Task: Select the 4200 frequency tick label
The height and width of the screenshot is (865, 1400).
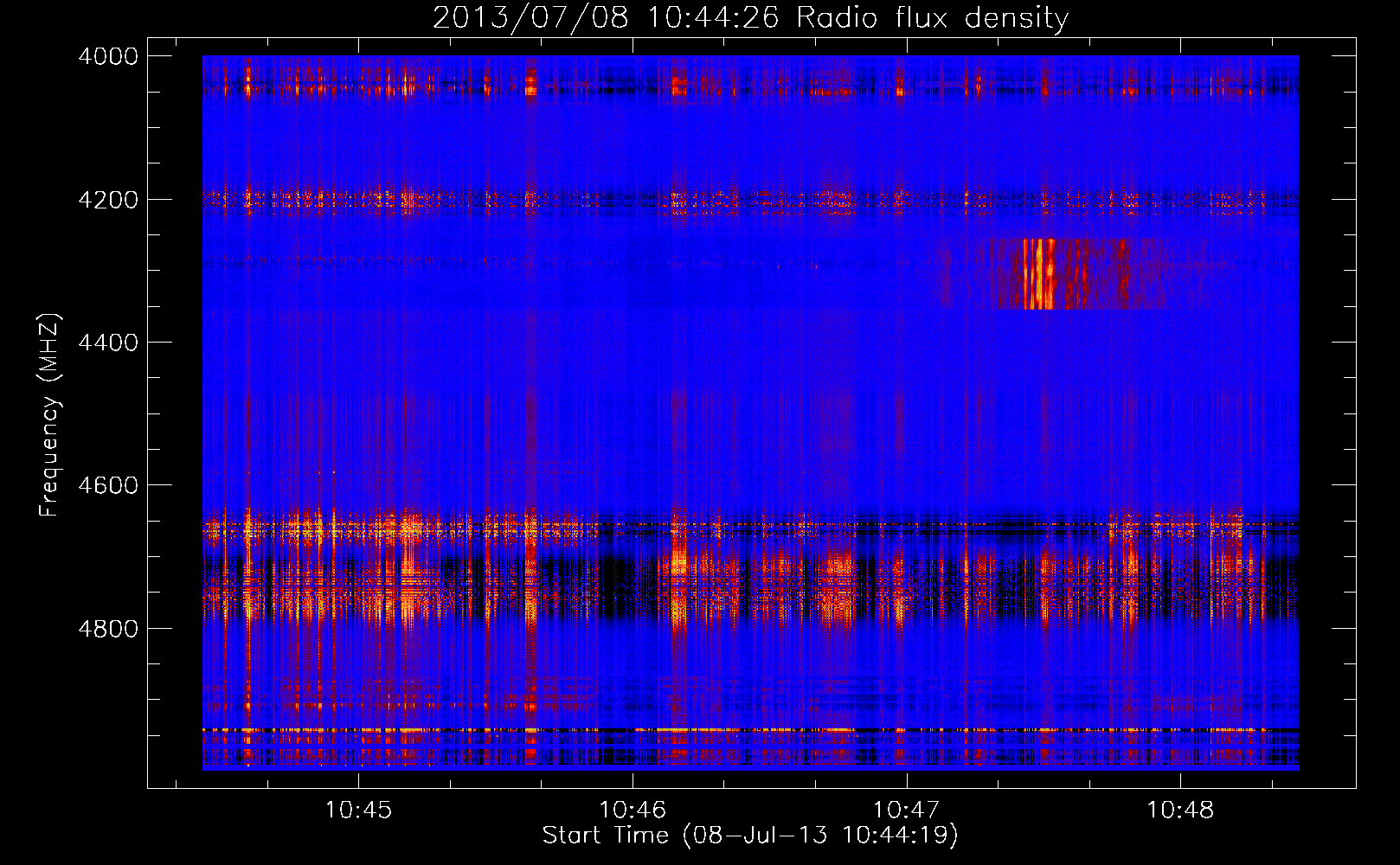Action: 108,200
